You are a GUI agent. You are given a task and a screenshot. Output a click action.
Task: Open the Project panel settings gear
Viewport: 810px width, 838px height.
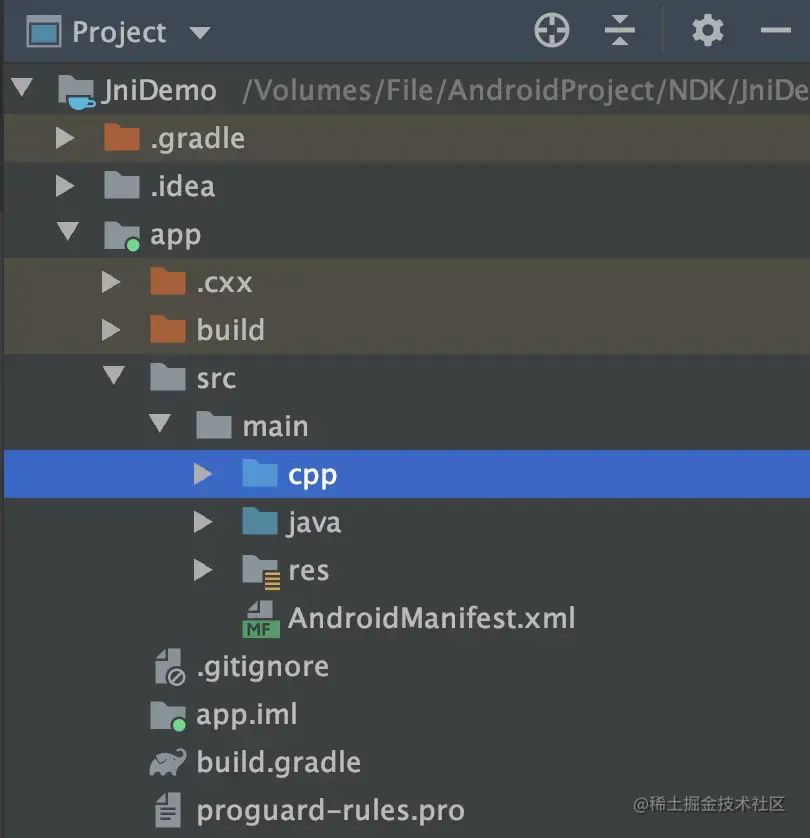pyautogui.click(x=707, y=30)
